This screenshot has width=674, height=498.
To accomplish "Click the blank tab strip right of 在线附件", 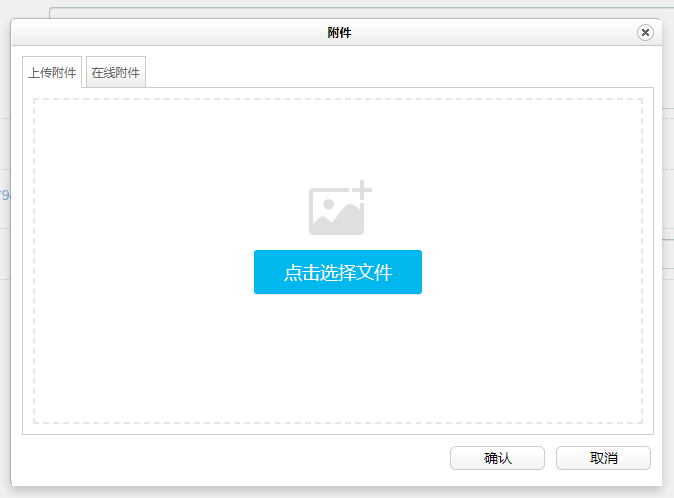I will click(400, 73).
